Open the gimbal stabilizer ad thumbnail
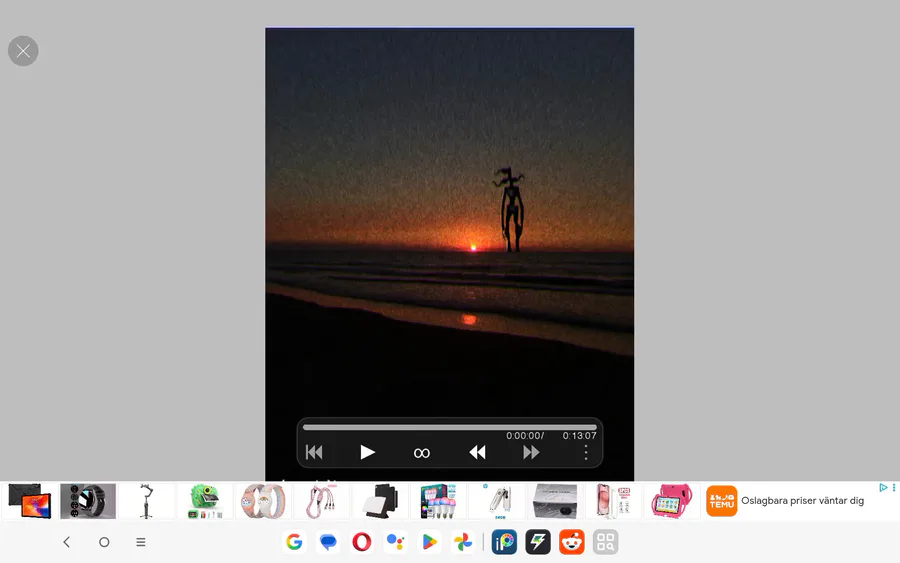Viewport: 900px width, 563px height. pyautogui.click(x=146, y=501)
